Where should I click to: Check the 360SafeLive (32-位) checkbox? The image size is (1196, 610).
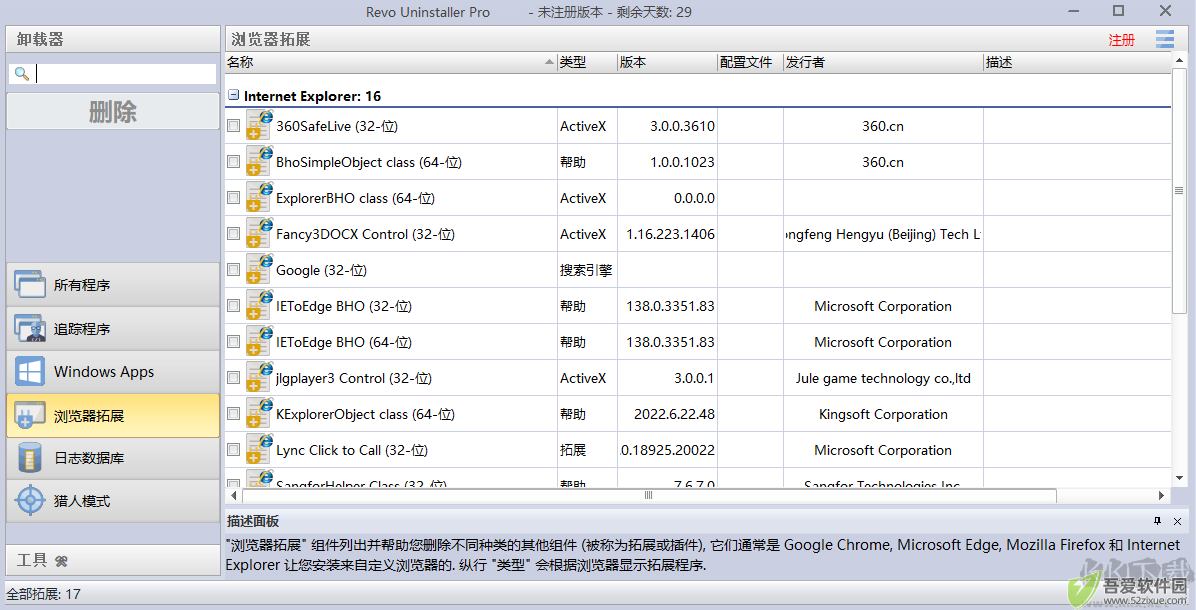[x=233, y=125]
